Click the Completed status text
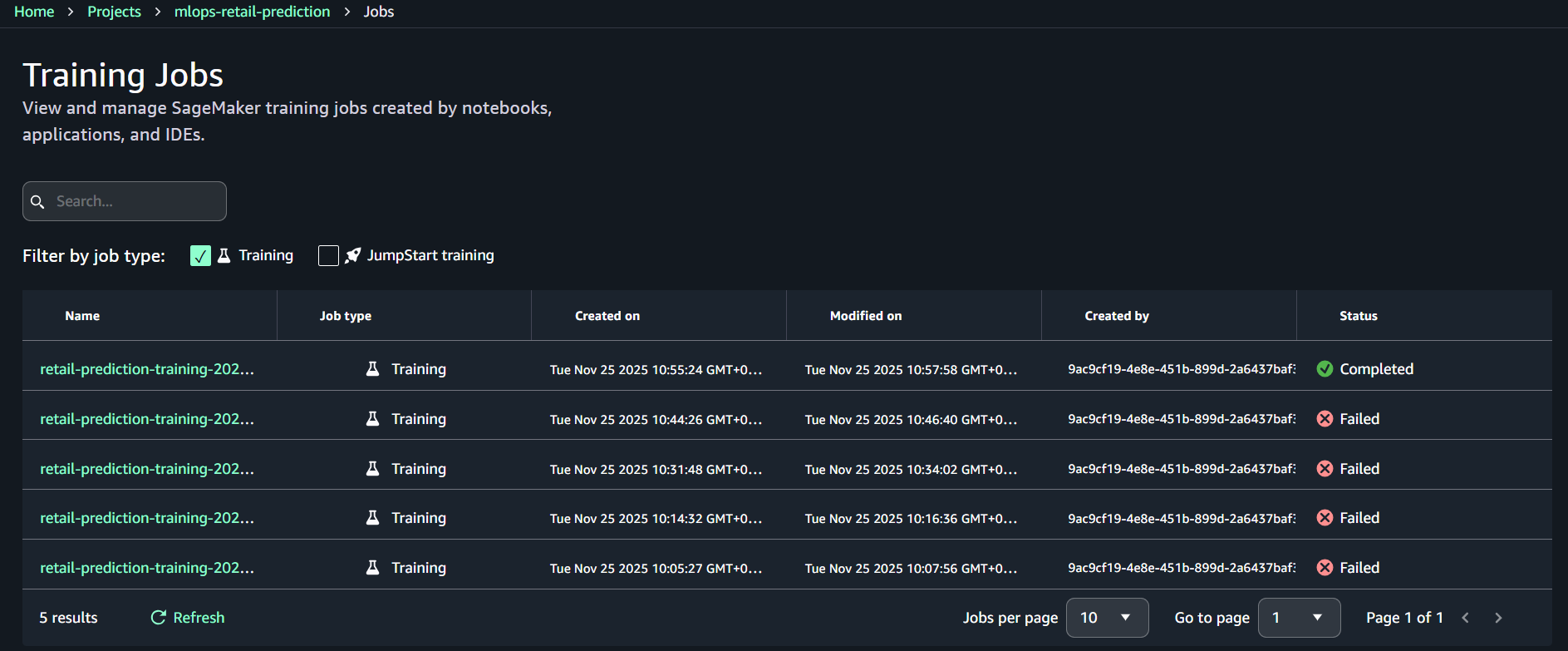 click(1376, 369)
